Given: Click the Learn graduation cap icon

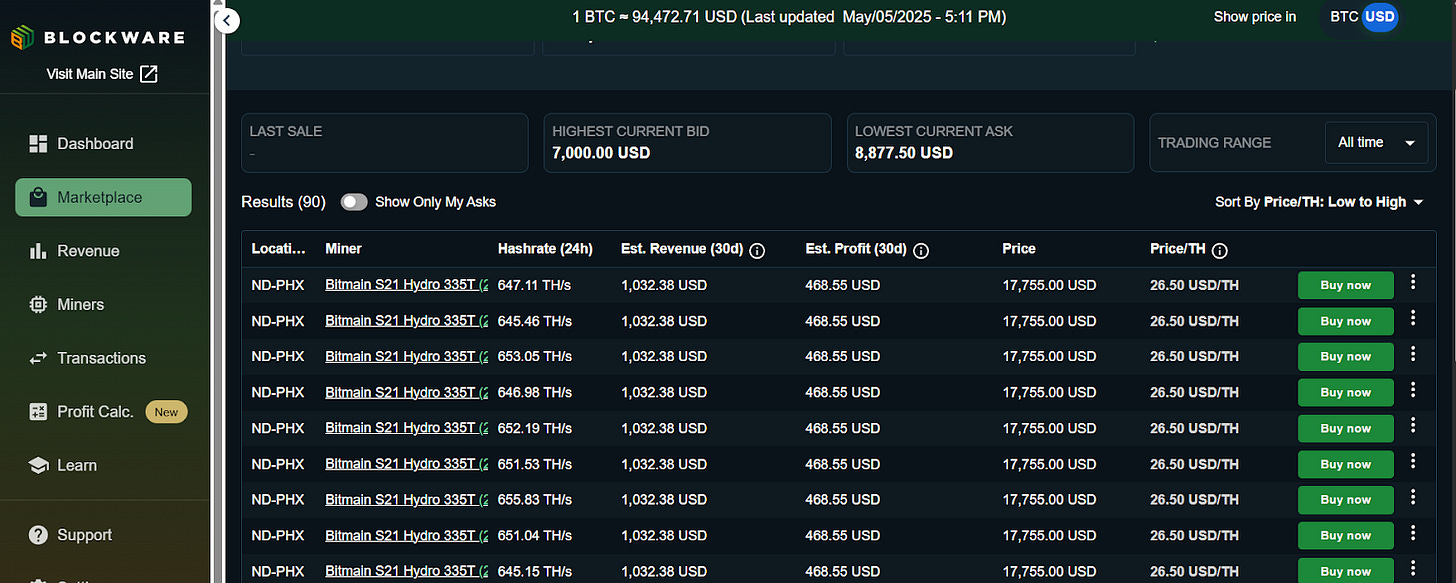Looking at the screenshot, I should (x=38, y=465).
